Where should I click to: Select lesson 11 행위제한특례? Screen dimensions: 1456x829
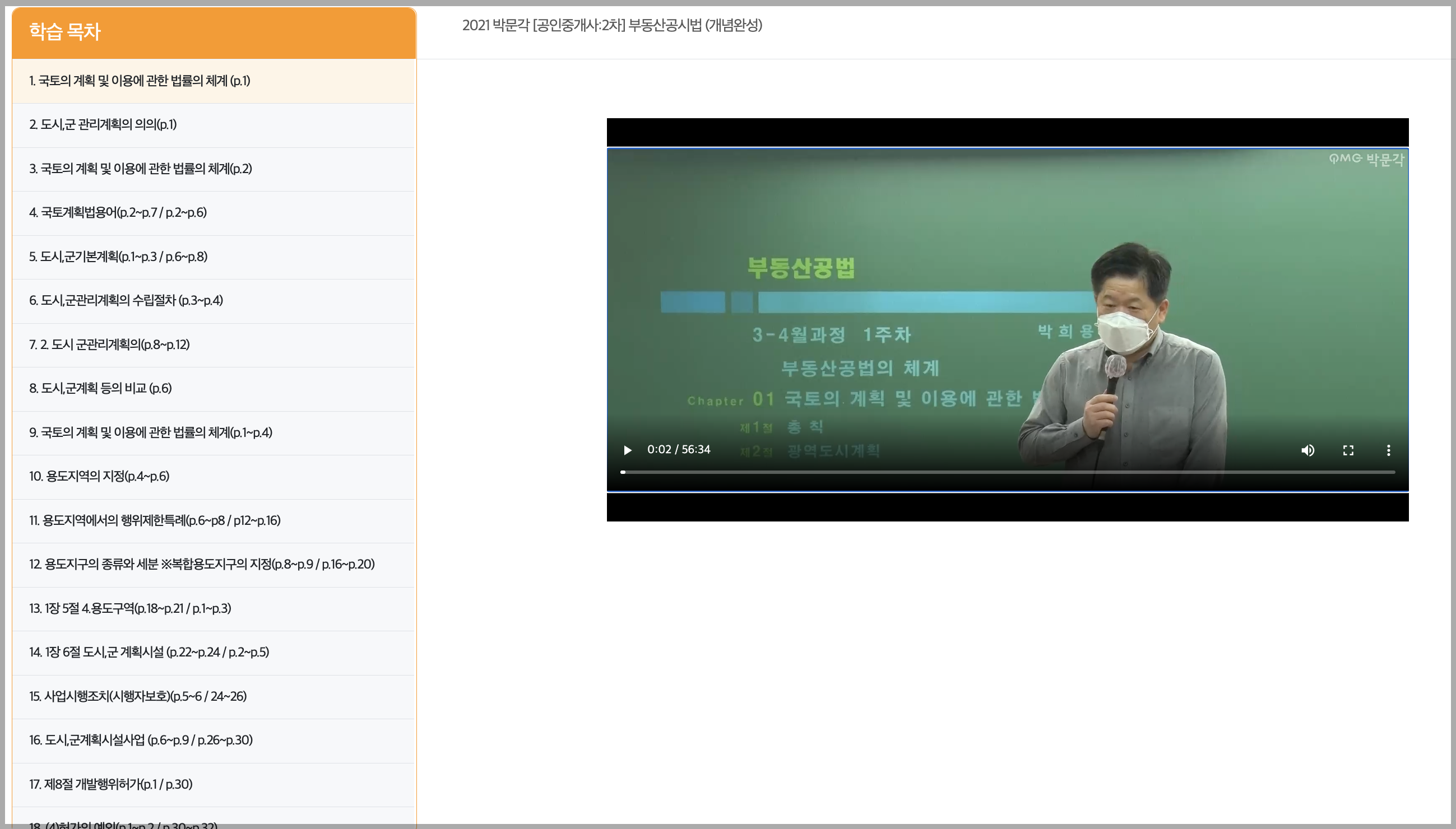pos(155,520)
